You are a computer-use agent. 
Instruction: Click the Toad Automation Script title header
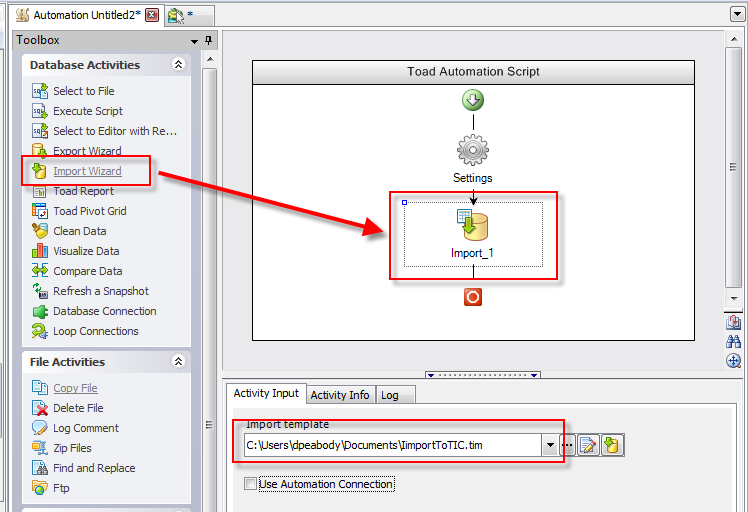tap(473, 72)
